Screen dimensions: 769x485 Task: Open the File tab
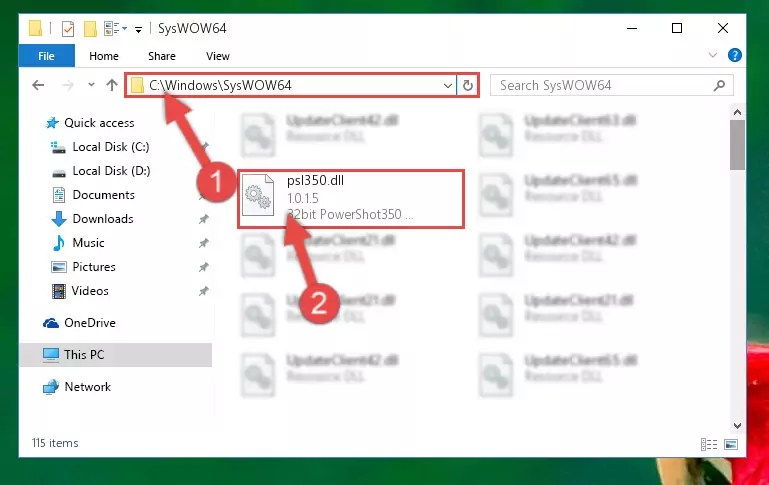coord(47,56)
